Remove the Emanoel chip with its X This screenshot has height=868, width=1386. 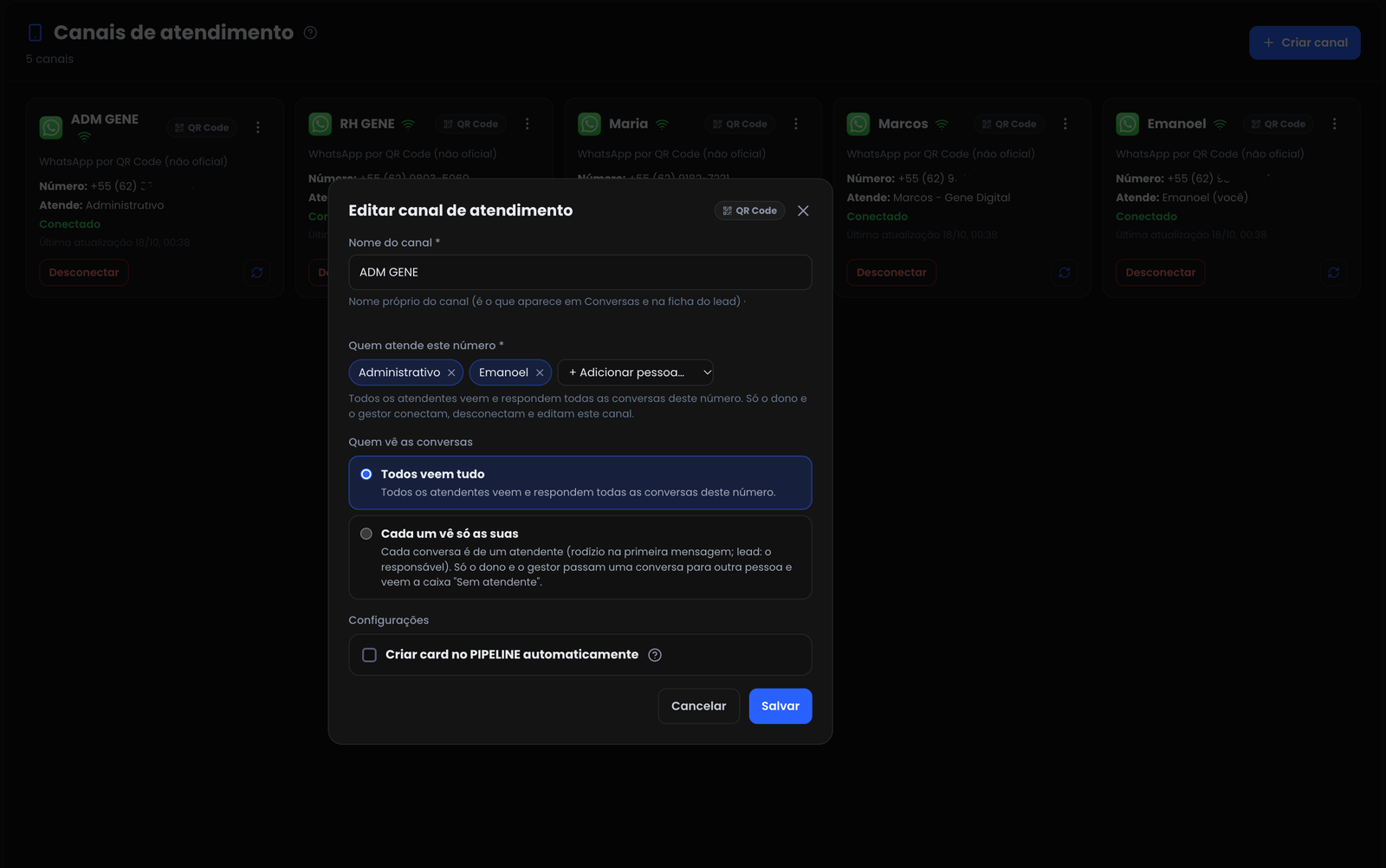coord(540,372)
